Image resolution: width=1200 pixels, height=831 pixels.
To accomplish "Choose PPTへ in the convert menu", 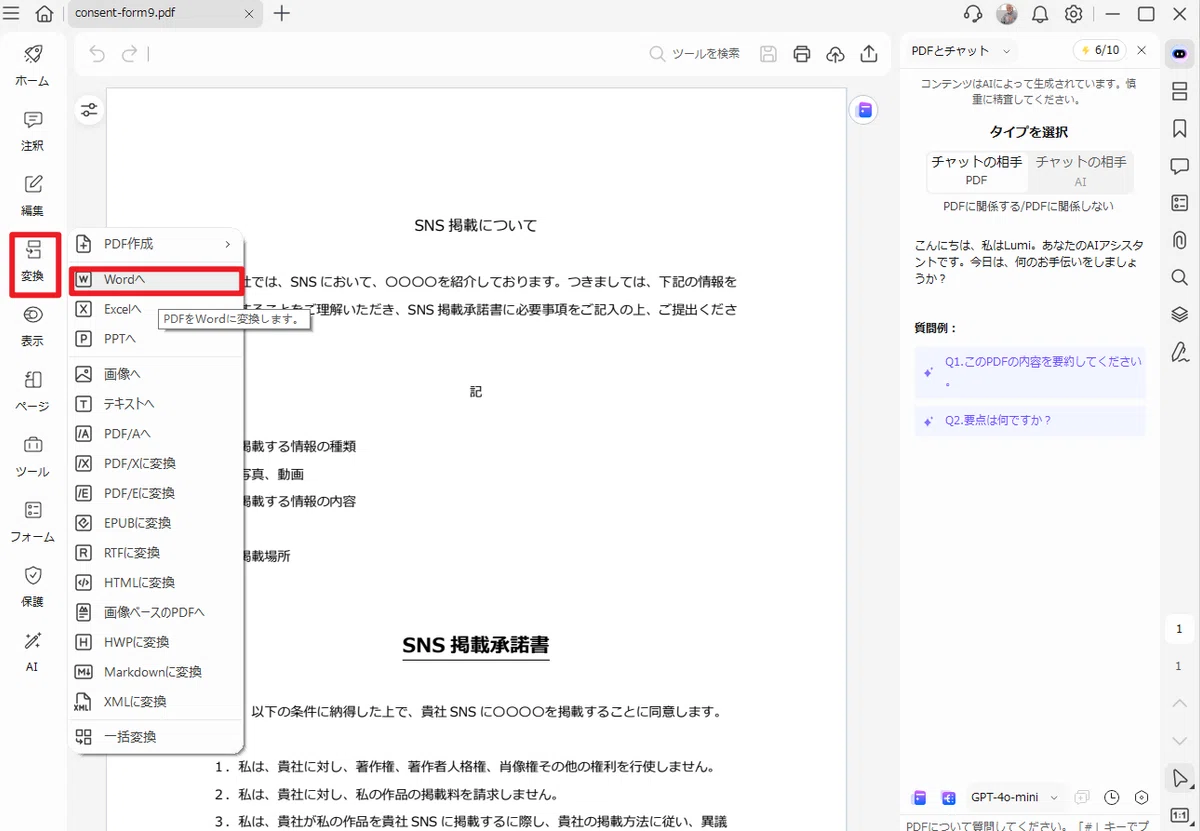I will (155, 339).
